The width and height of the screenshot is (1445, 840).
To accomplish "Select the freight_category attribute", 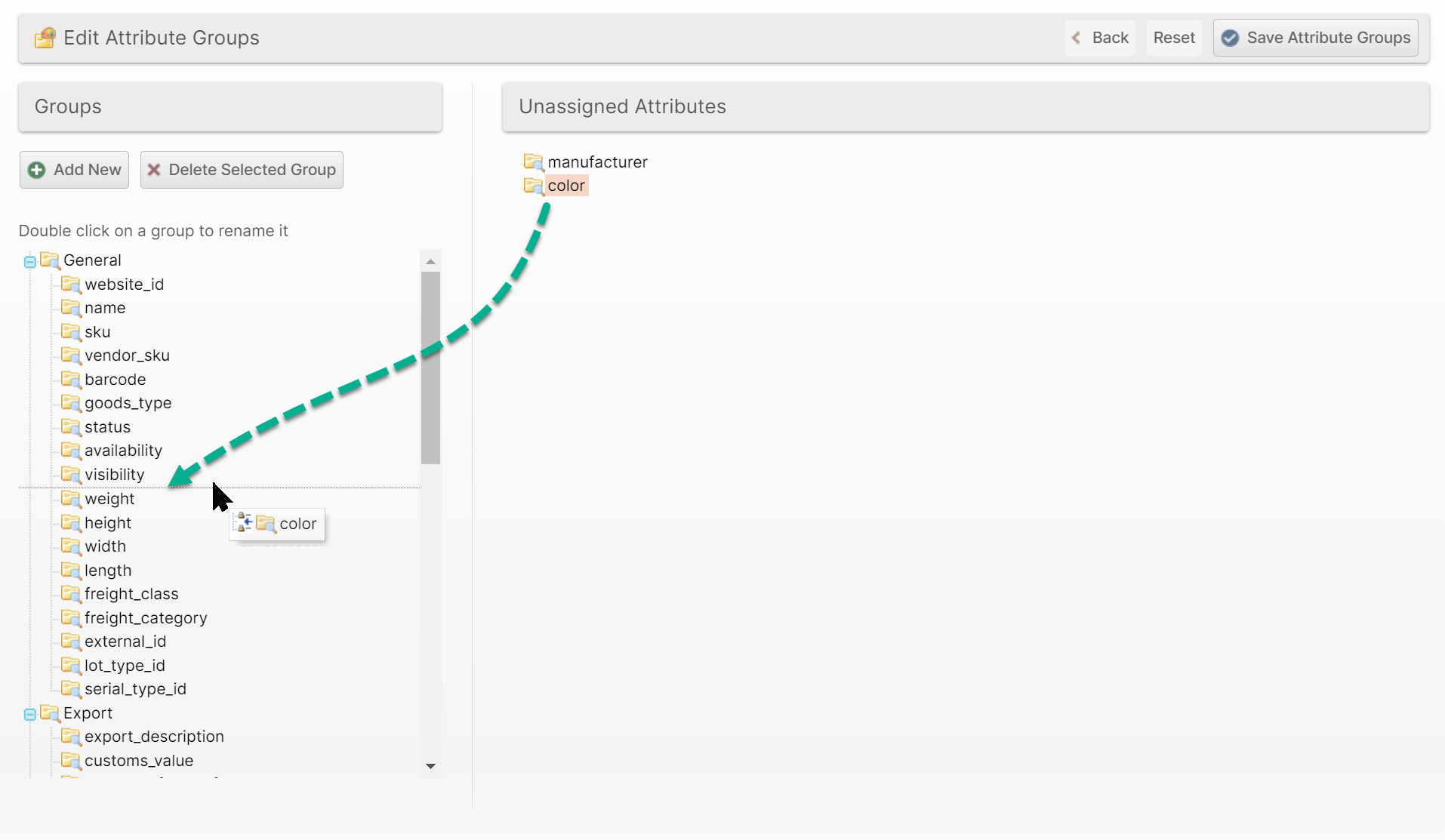I will (145, 618).
